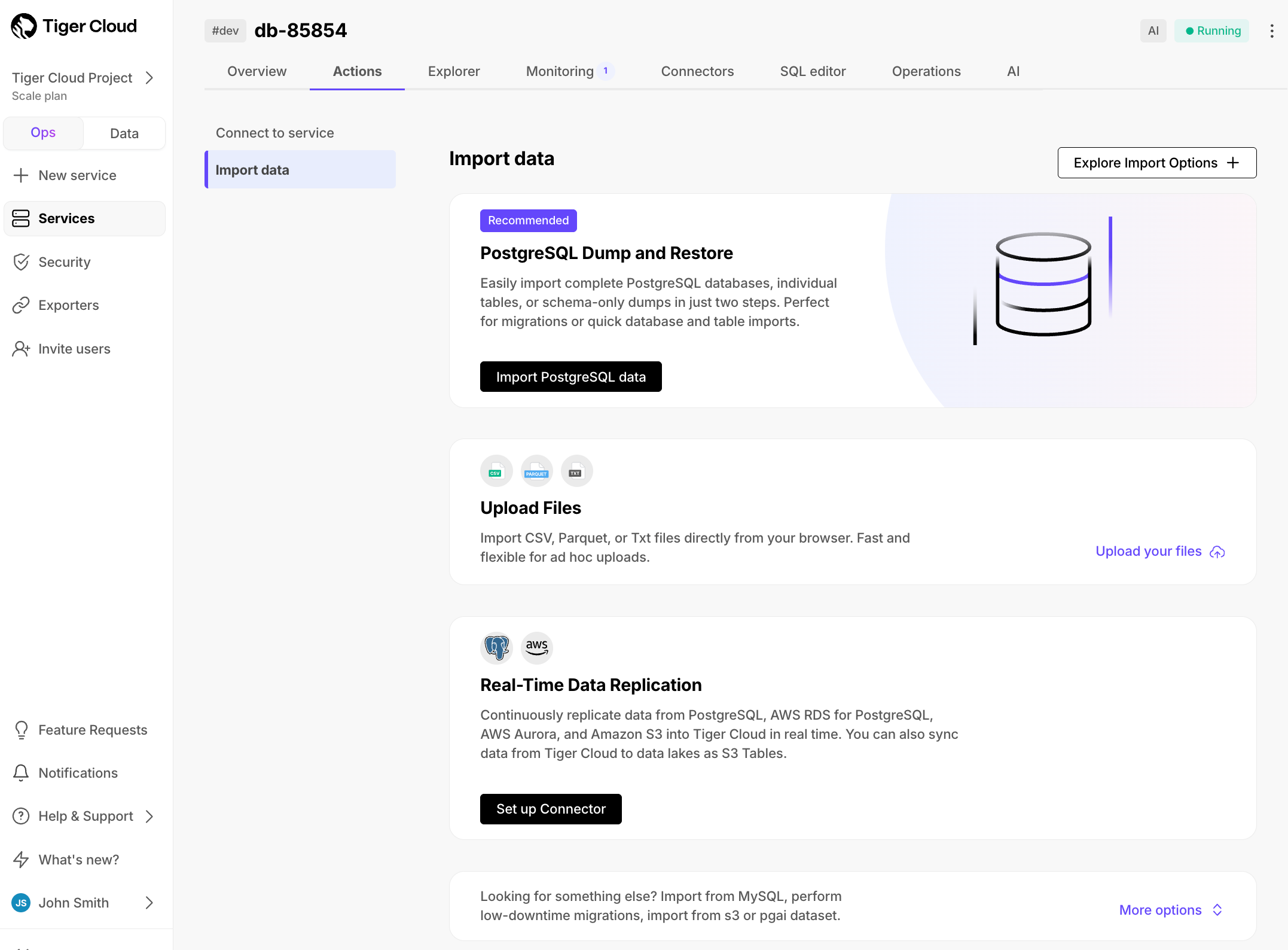Click the Notifications bell icon
This screenshot has height=950, width=1288.
click(21, 773)
